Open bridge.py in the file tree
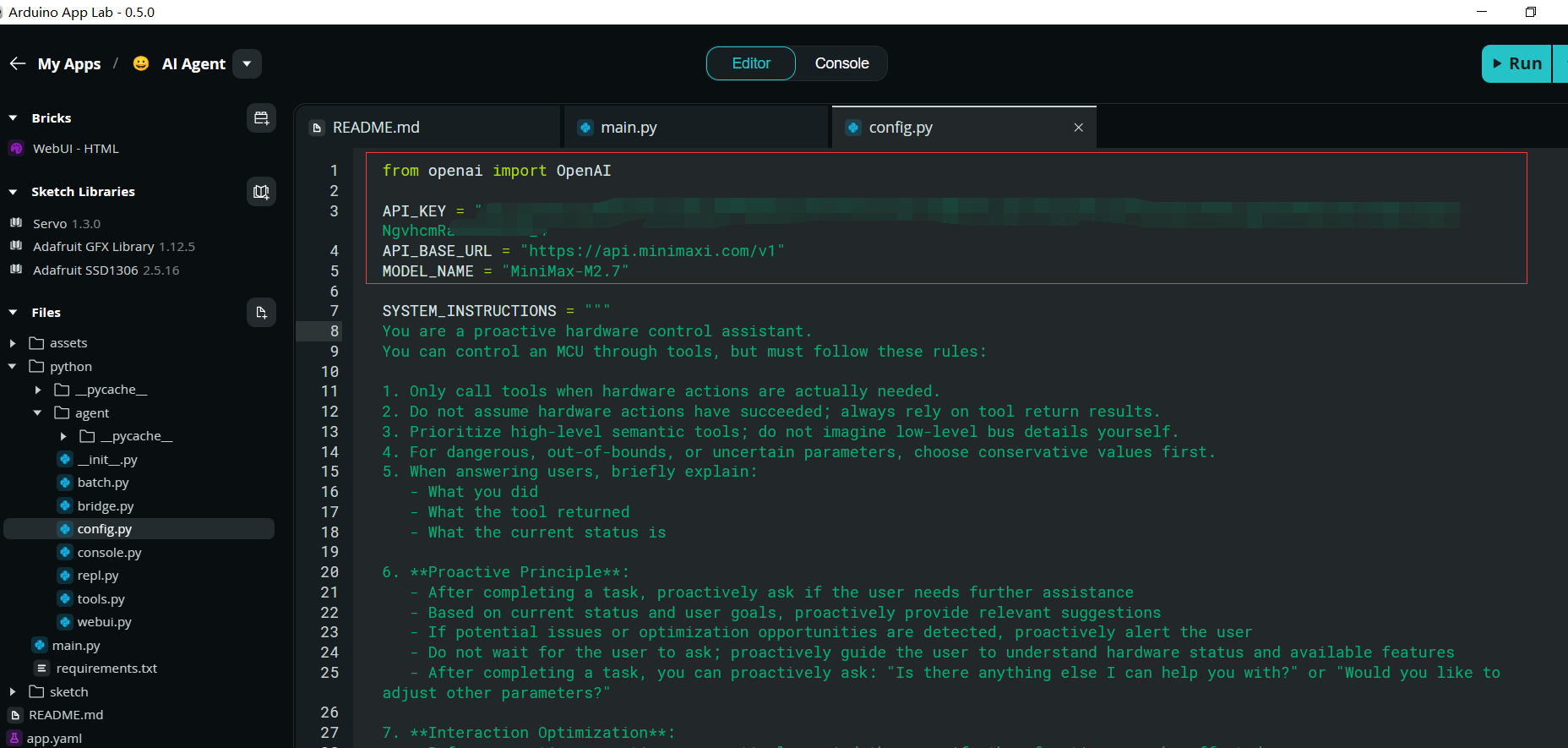The width and height of the screenshot is (1568, 748). pos(106,506)
